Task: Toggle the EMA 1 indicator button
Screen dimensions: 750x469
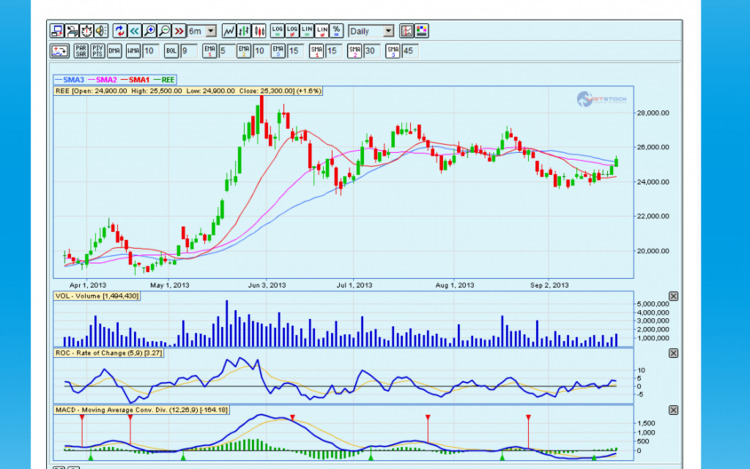Action: click(x=210, y=51)
